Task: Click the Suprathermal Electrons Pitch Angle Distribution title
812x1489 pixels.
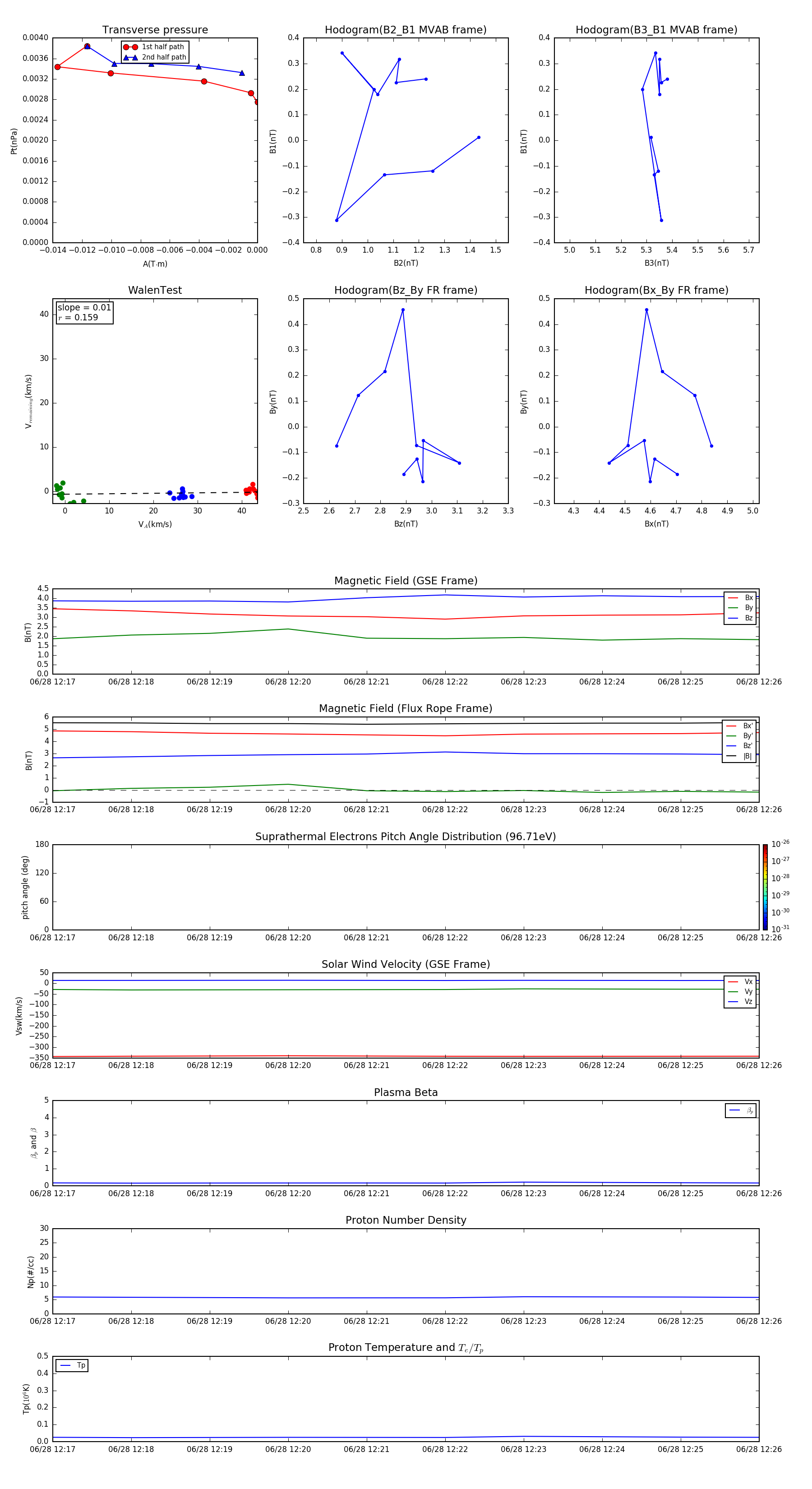Action: click(x=406, y=837)
